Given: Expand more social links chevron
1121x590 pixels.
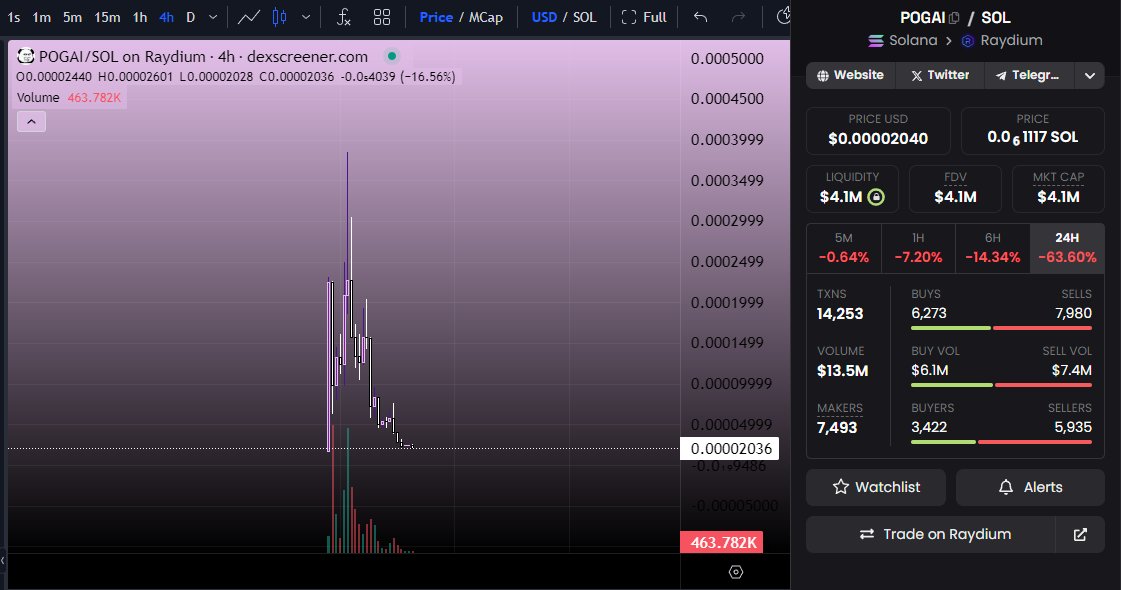Looking at the screenshot, I should [1090, 75].
